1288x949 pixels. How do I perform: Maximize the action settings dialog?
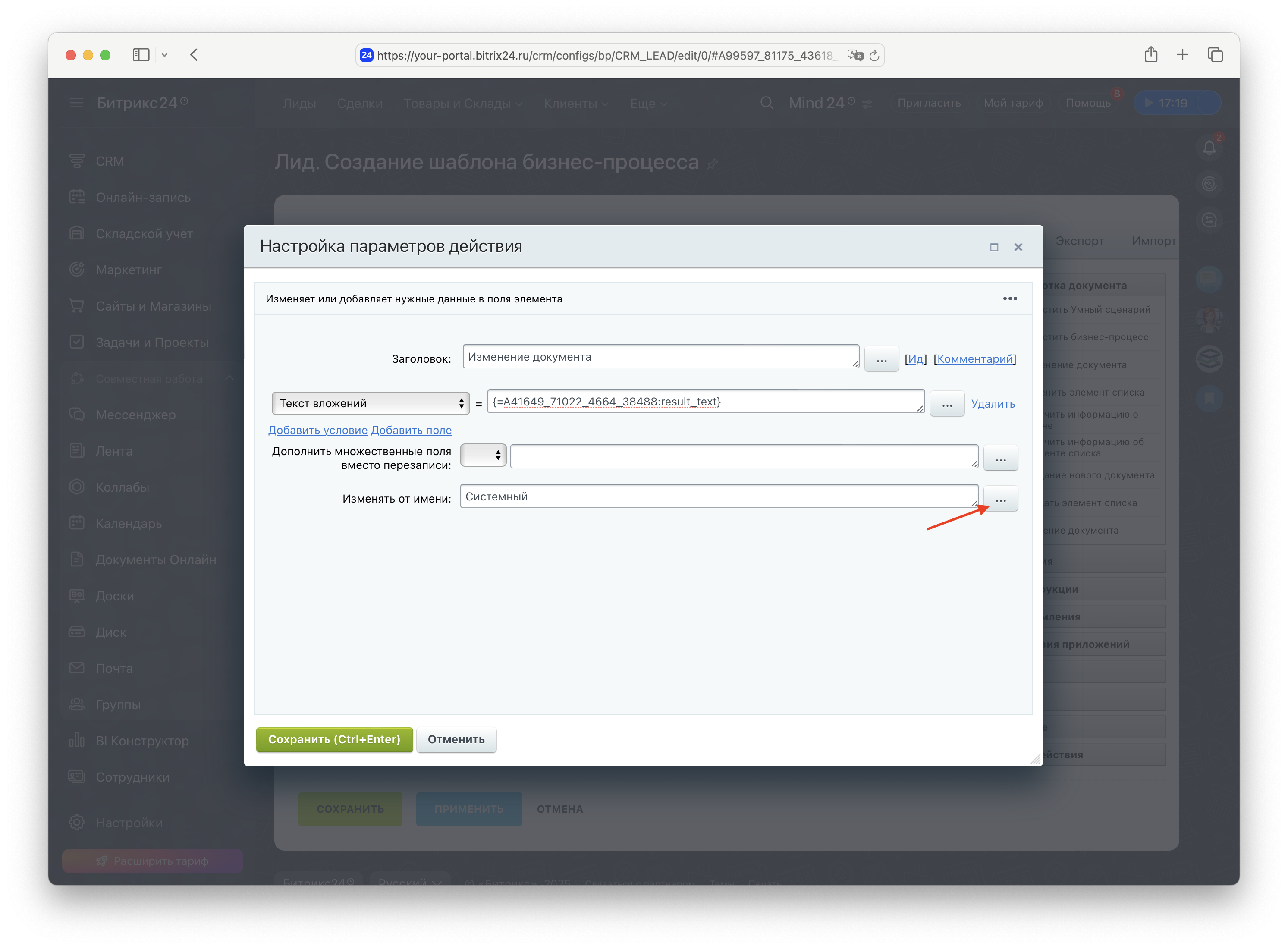tap(994, 247)
